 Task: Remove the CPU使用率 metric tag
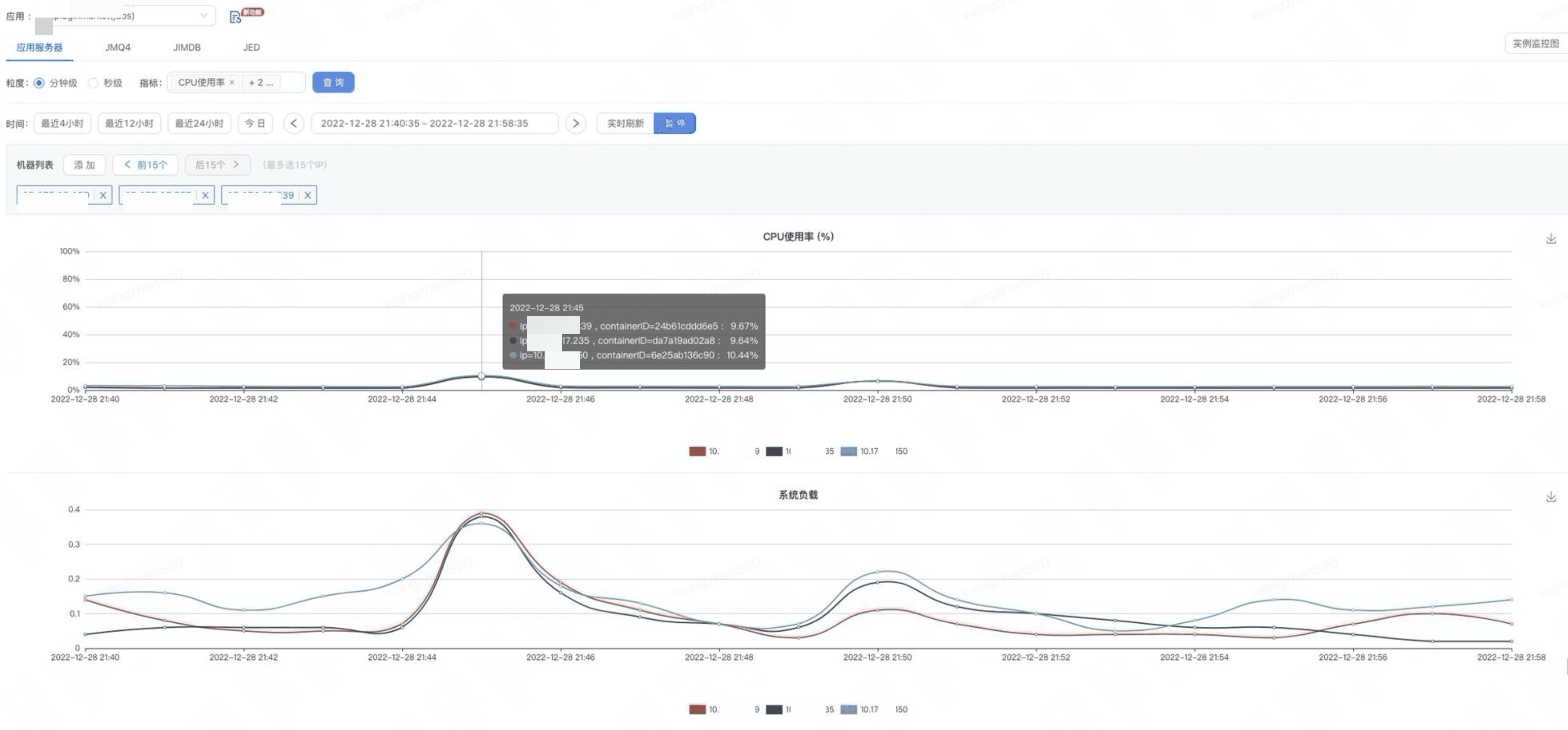click(x=231, y=83)
